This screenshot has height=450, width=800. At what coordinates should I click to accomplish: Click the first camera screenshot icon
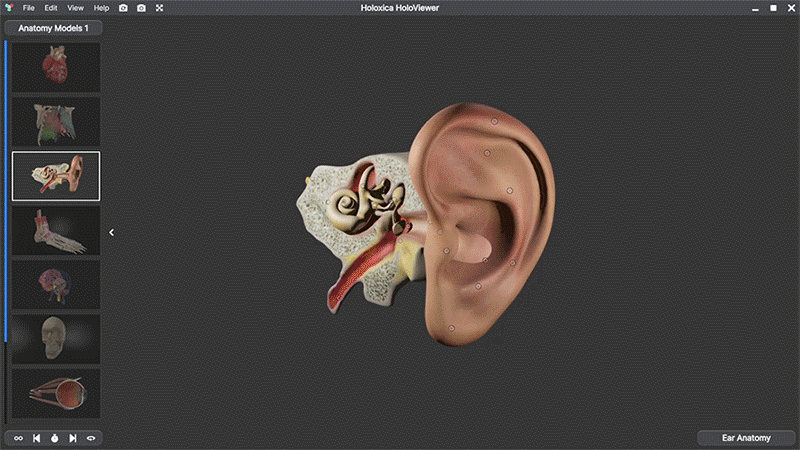click(123, 8)
